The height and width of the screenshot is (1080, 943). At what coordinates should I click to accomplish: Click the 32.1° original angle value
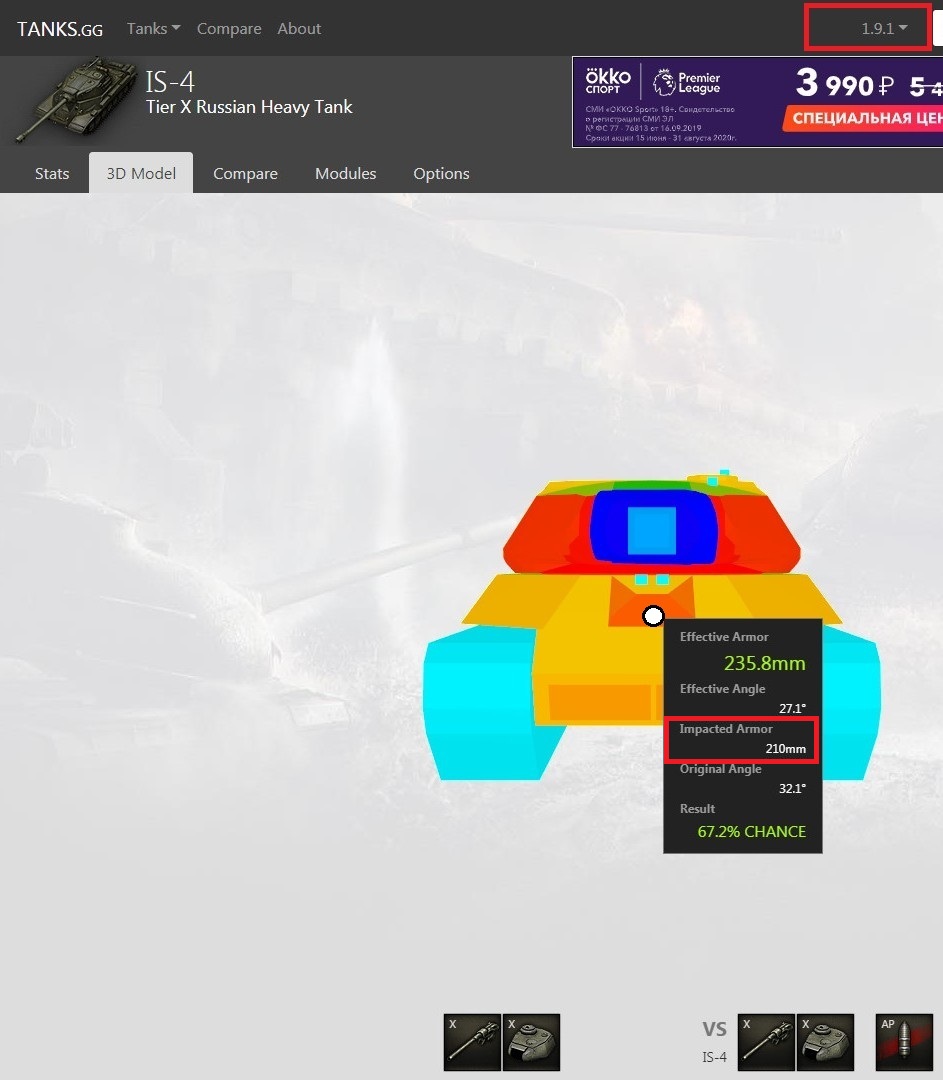tap(792, 789)
